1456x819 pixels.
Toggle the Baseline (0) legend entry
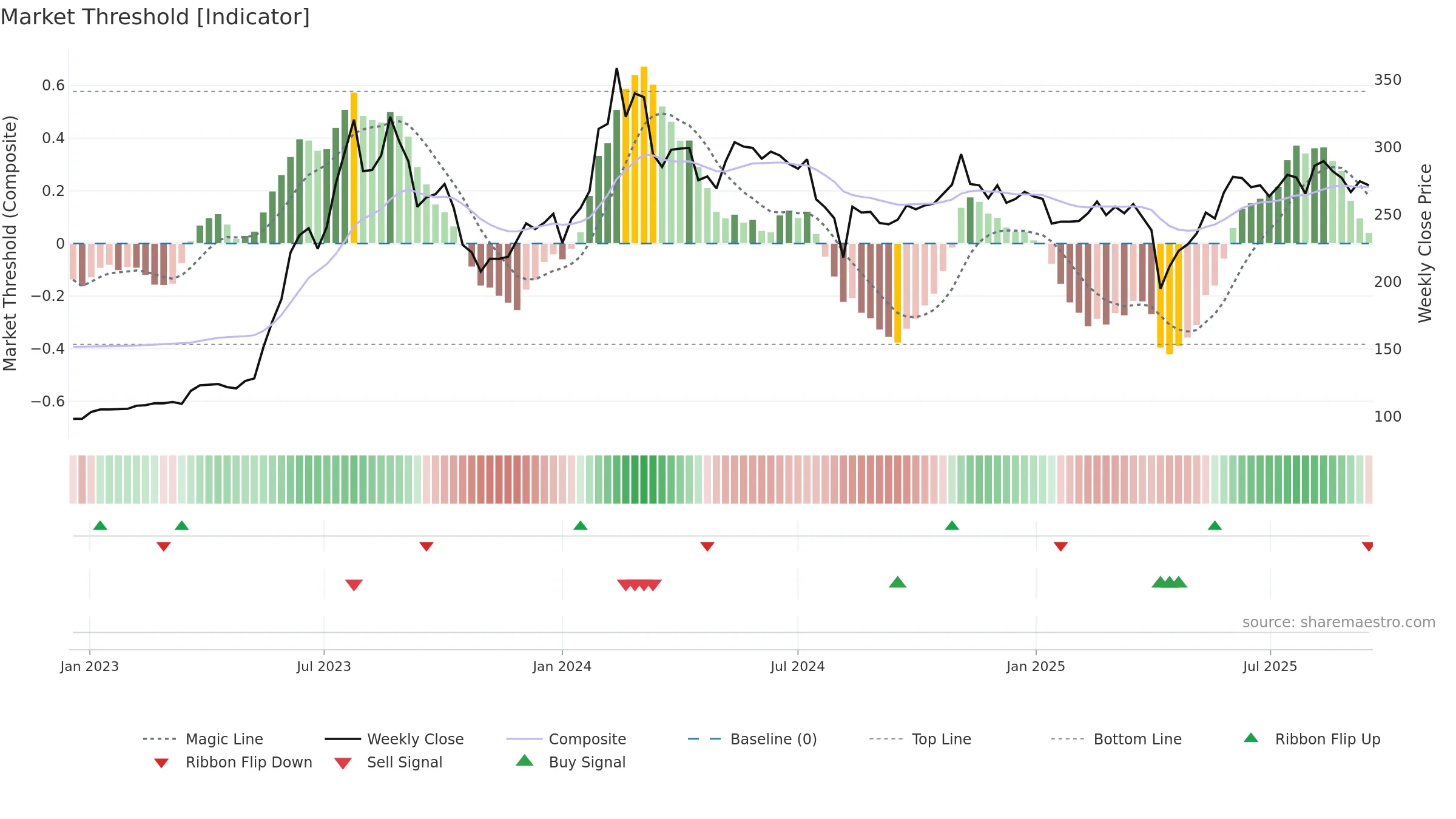pos(752,739)
